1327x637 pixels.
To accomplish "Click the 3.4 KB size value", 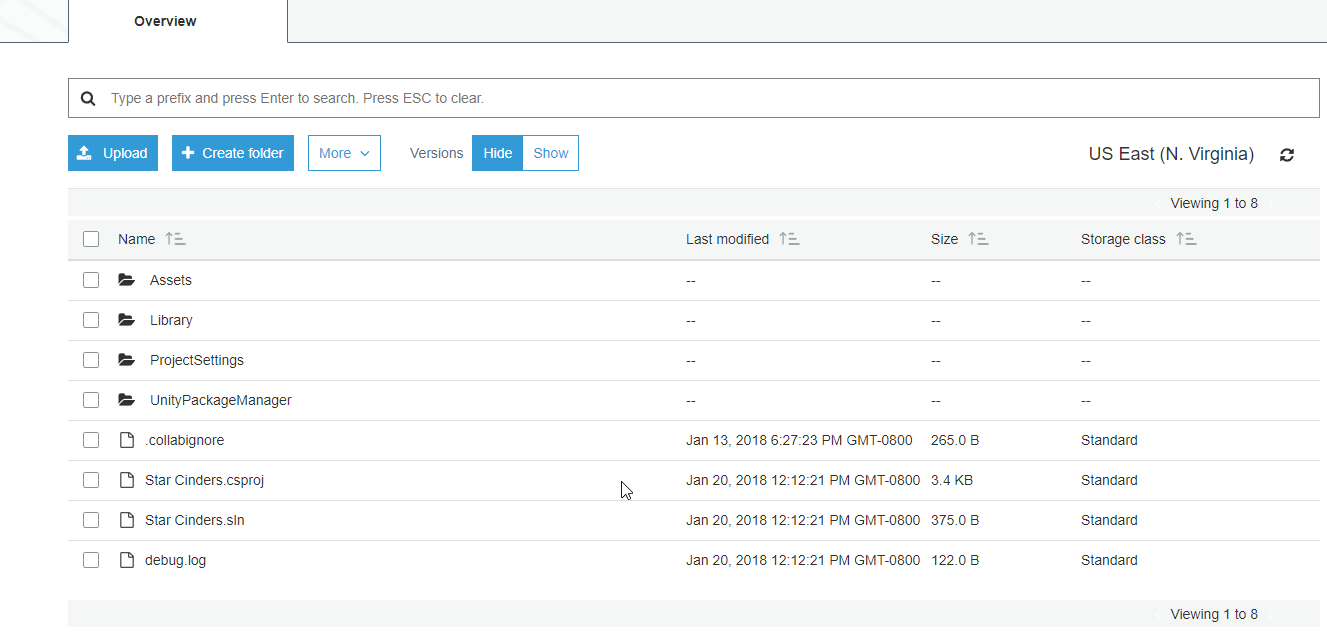I will tap(952, 480).
